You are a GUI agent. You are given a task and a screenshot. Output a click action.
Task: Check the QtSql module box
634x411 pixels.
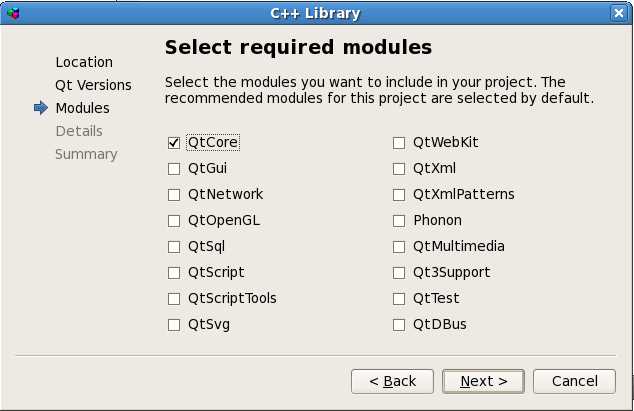click(x=174, y=247)
